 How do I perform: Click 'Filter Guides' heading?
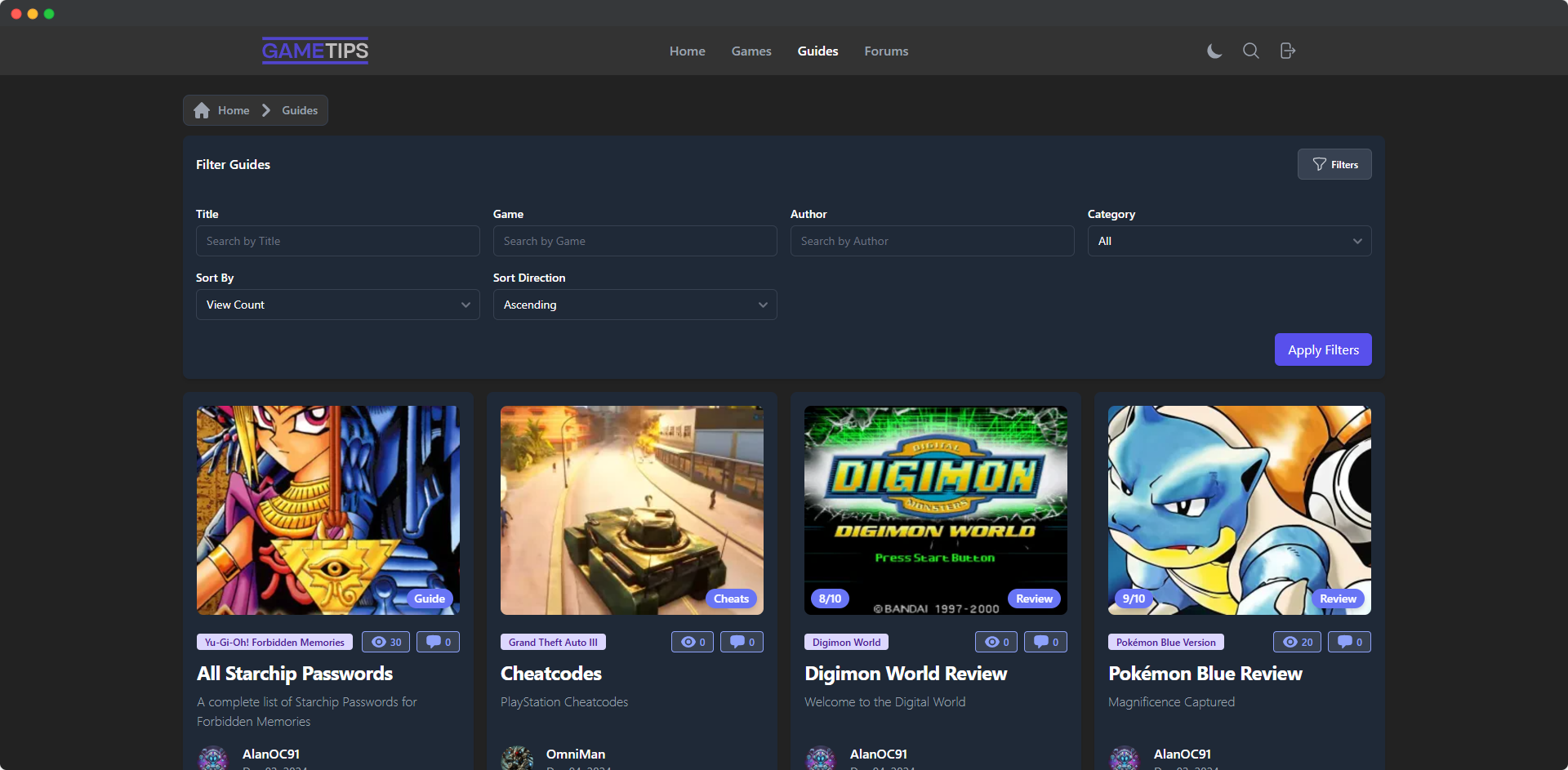[233, 164]
